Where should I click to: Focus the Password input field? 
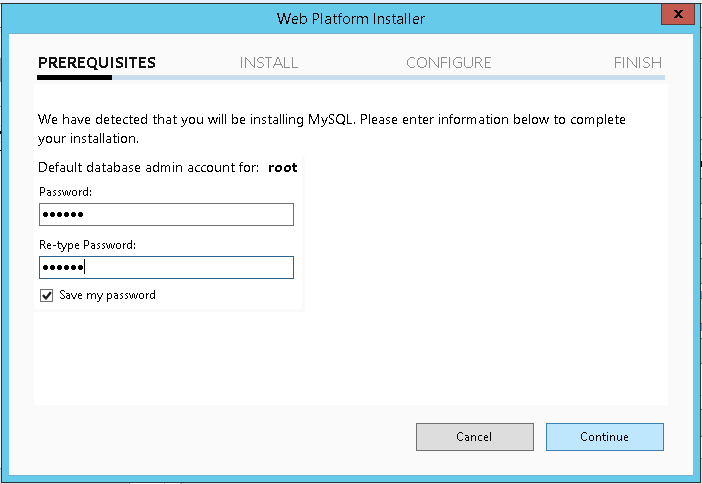166,215
